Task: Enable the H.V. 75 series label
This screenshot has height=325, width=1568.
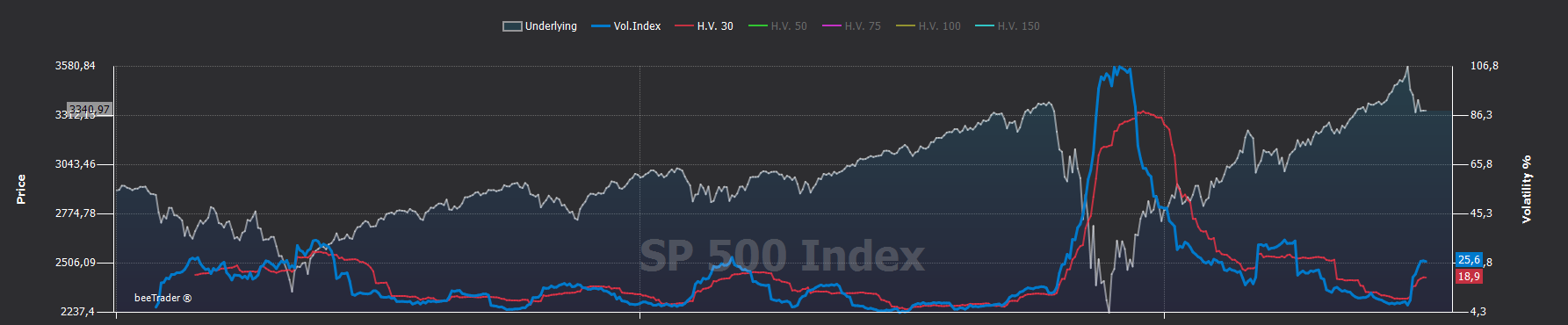Action: [x=863, y=26]
